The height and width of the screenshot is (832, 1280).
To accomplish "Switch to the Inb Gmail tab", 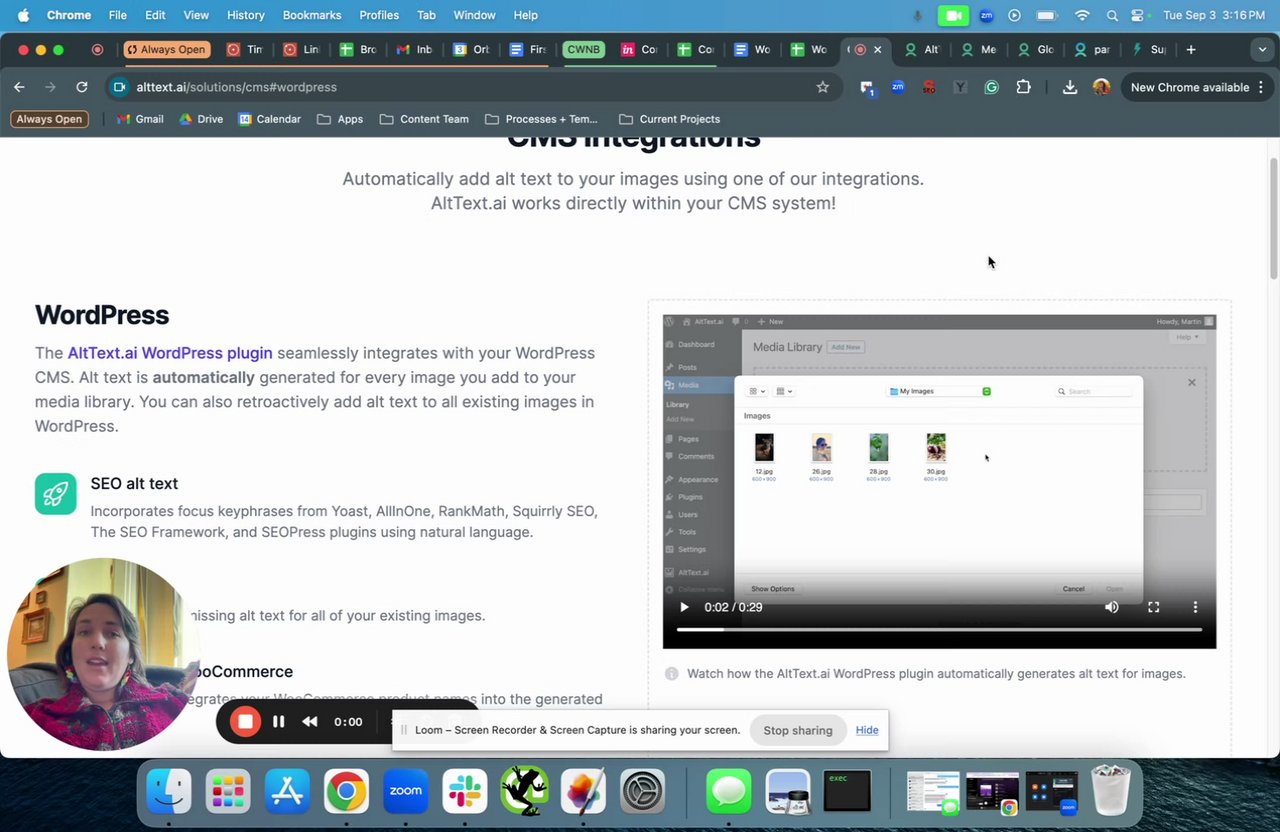I will pyautogui.click(x=413, y=49).
